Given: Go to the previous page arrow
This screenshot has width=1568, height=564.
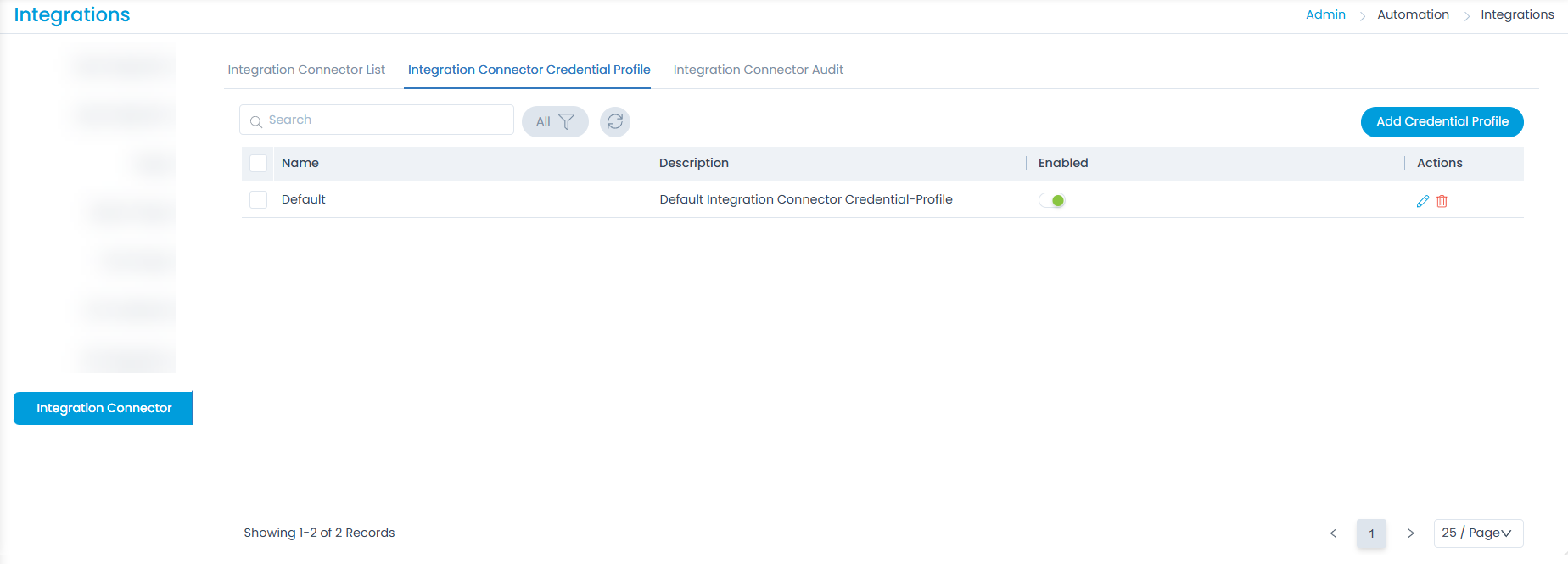Looking at the screenshot, I should click(1333, 533).
